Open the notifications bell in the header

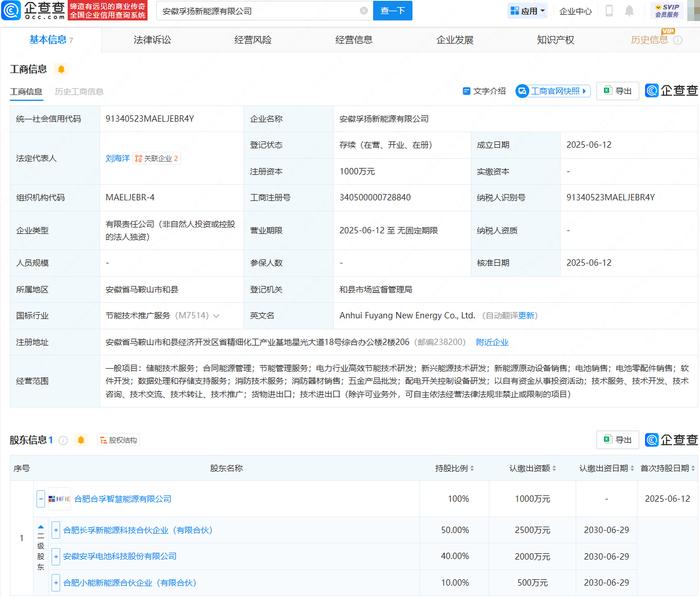click(x=629, y=11)
